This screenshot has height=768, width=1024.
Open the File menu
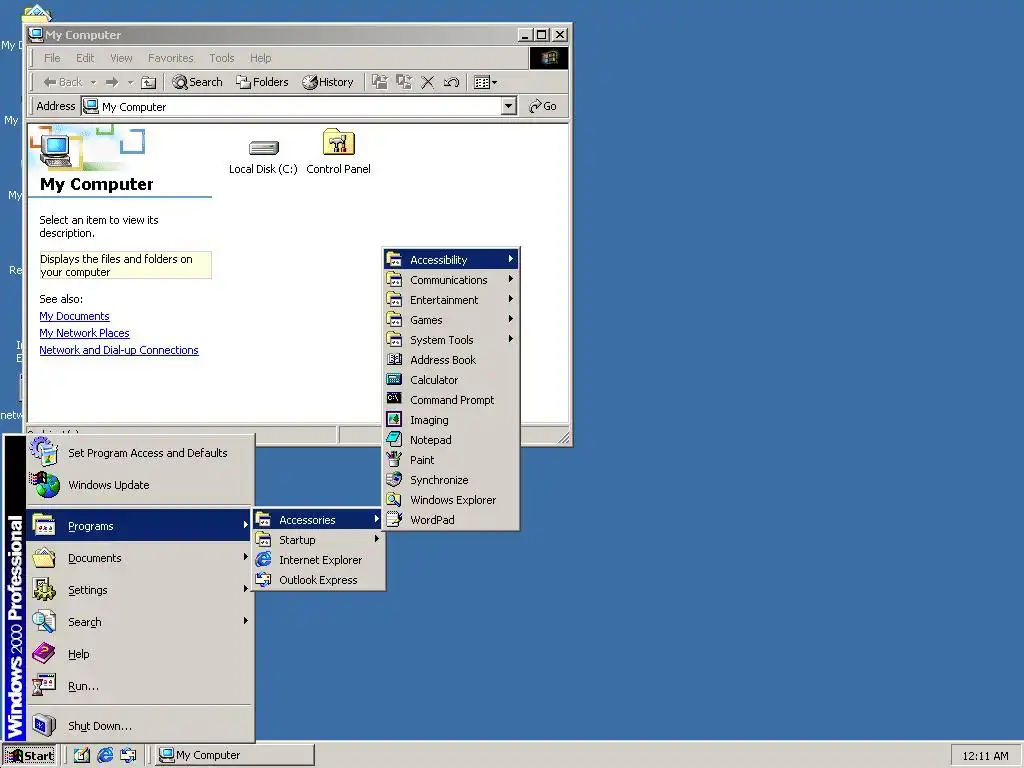click(52, 58)
